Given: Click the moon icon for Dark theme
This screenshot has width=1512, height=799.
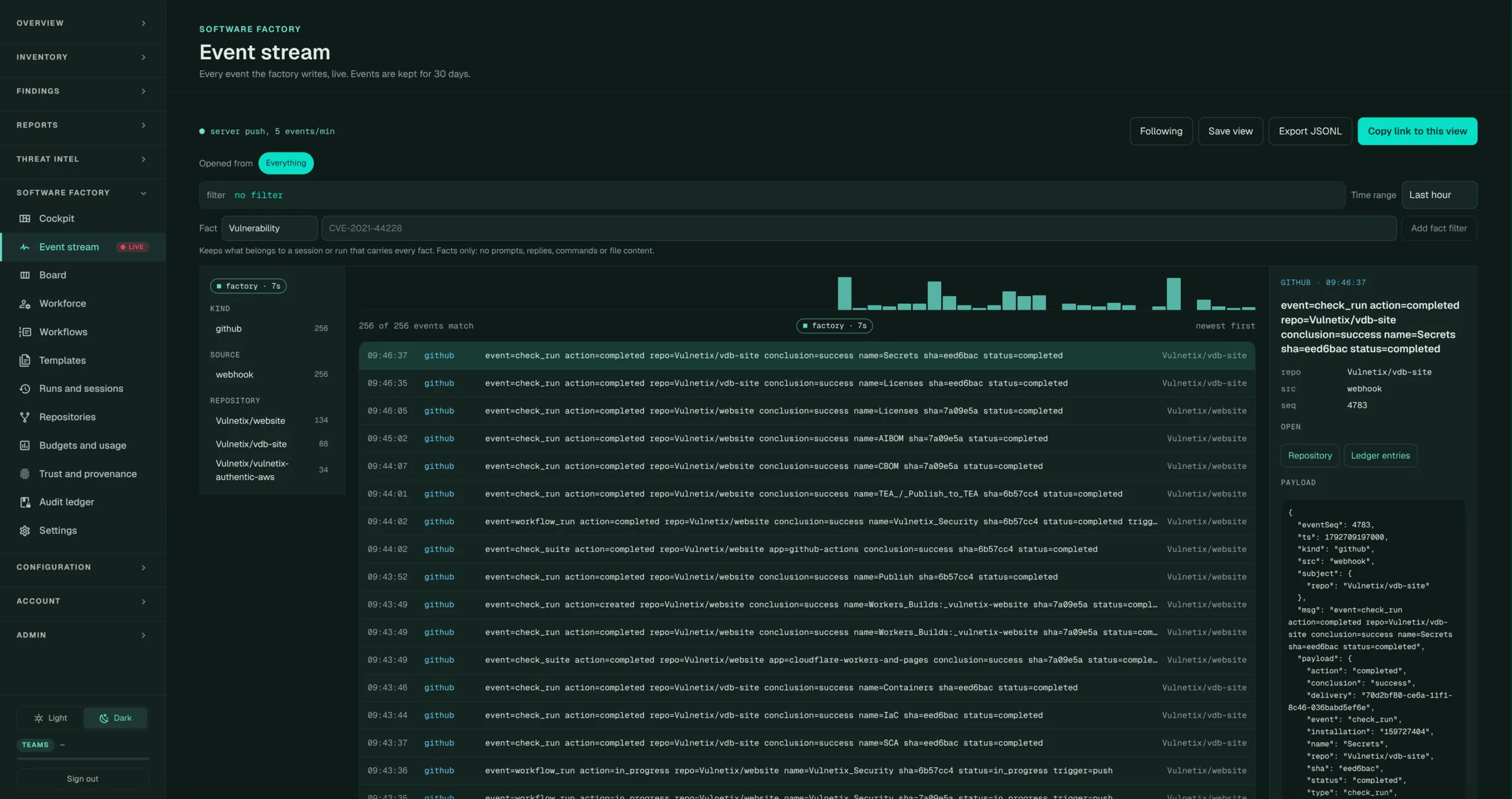Looking at the screenshot, I should click(104, 718).
